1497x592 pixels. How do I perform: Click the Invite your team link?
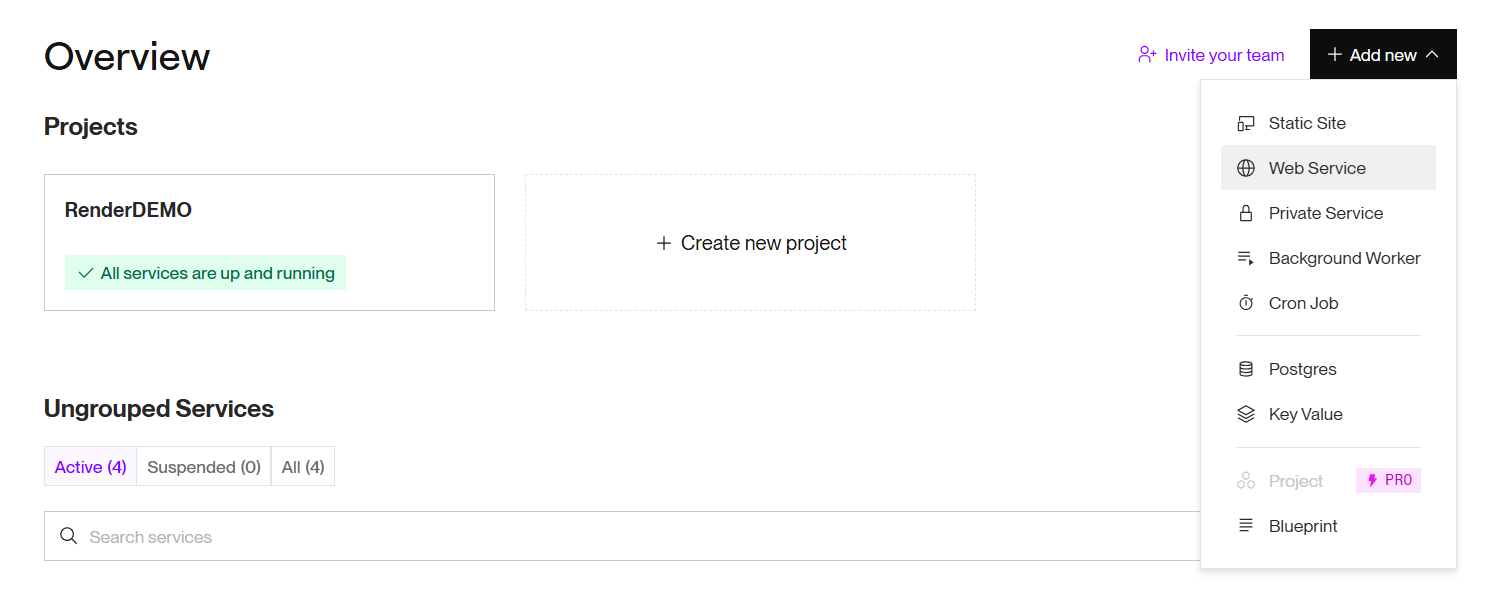pos(1224,55)
